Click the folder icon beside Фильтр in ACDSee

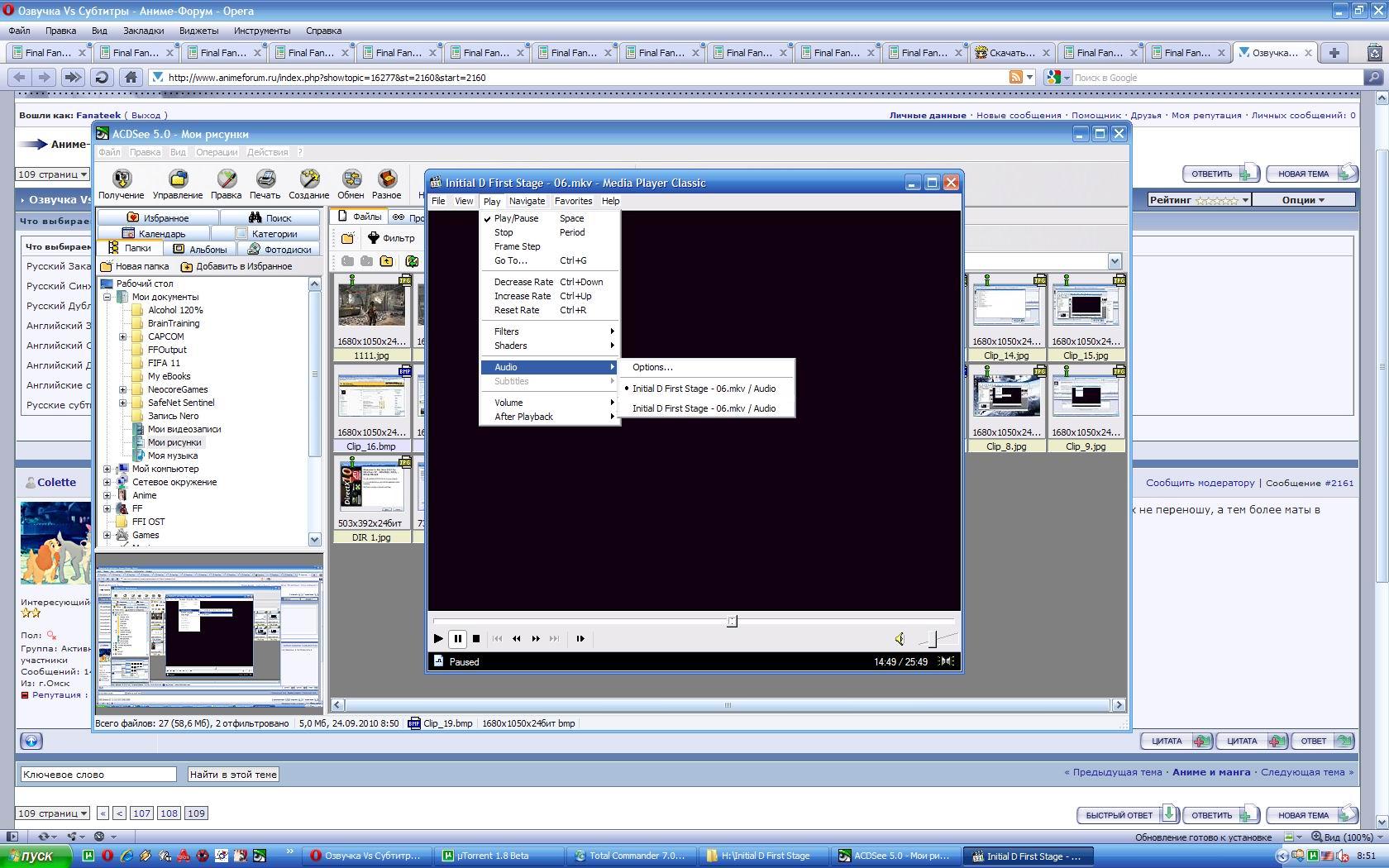click(348, 238)
